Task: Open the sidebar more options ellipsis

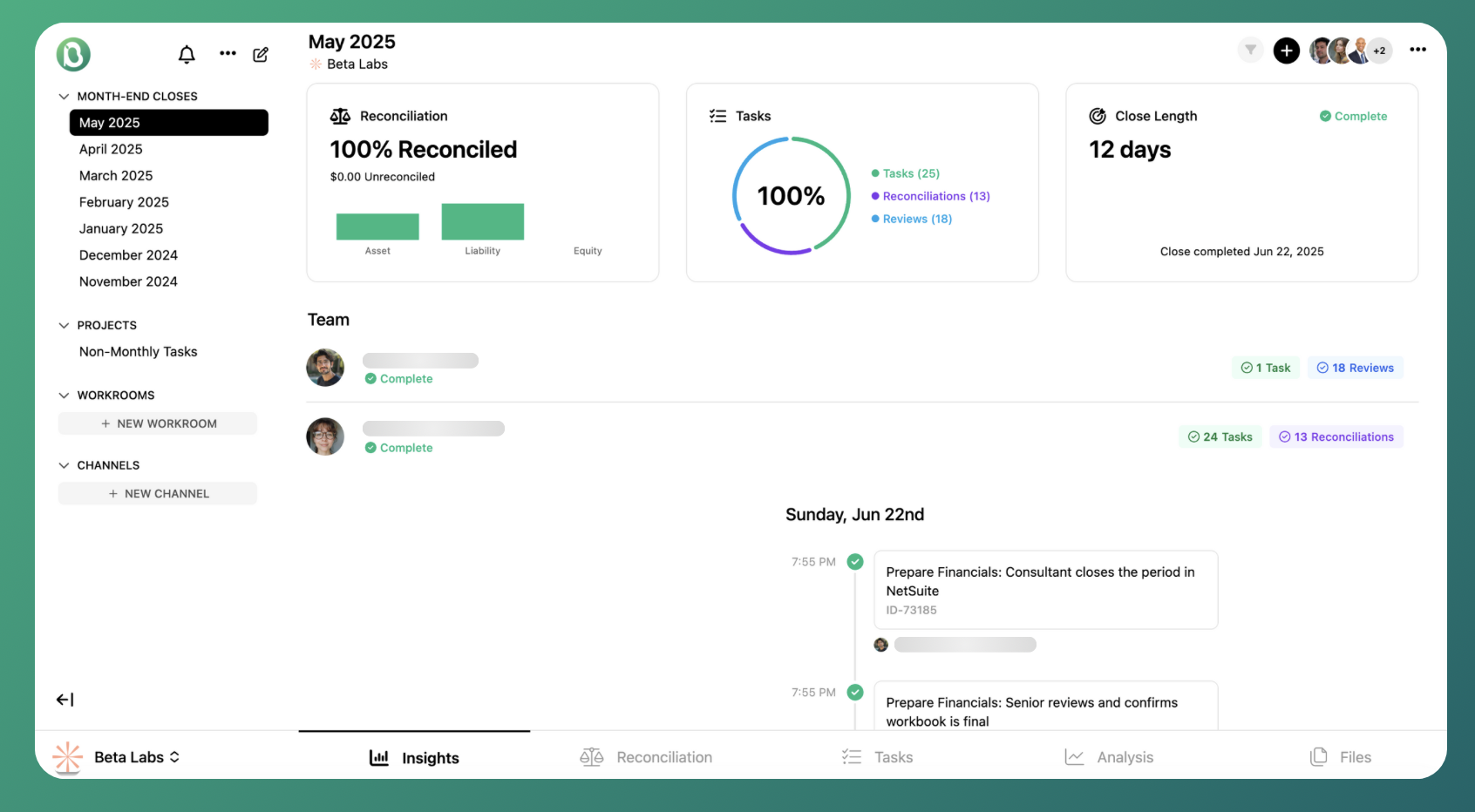Action: coord(228,53)
